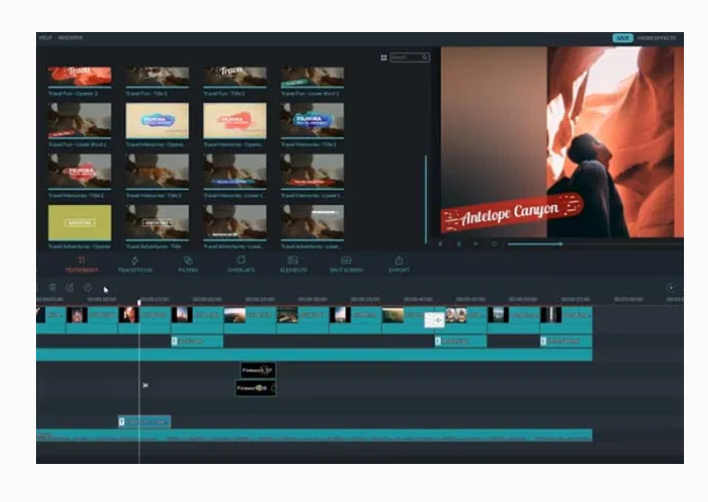Select the blue-brush Travel Memories Opener thumbnail
This screenshot has height=502, width=708.
pos(157,120)
